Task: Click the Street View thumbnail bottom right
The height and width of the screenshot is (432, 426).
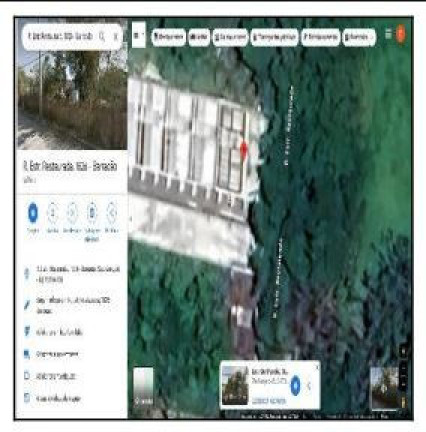Action: [x=385, y=389]
